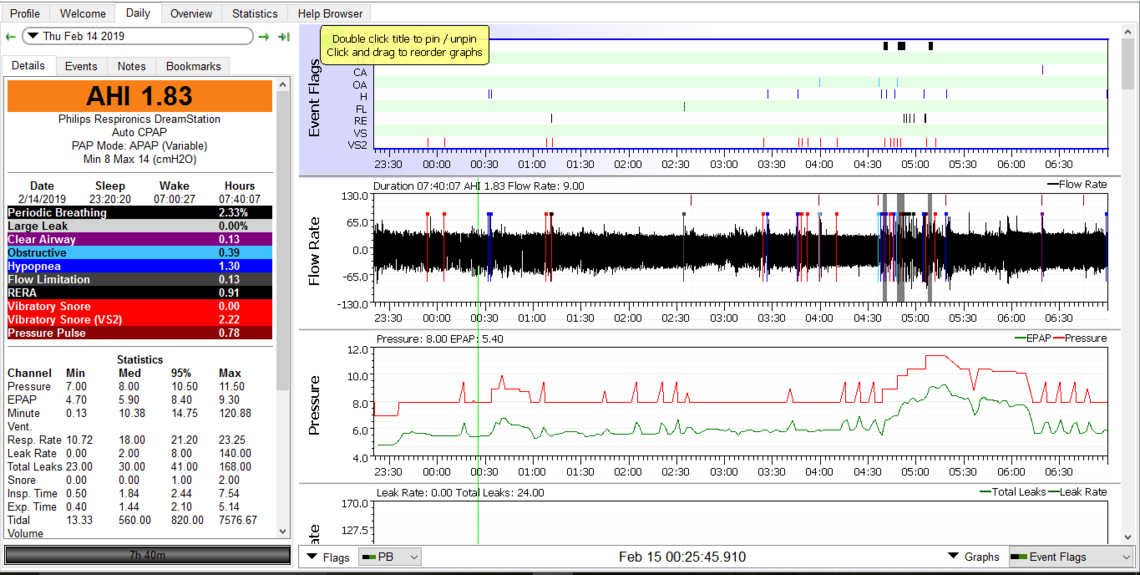Click the Vibratory Snore (VS2) row
Viewport: 1140px width, 575px height.
coord(140,319)
